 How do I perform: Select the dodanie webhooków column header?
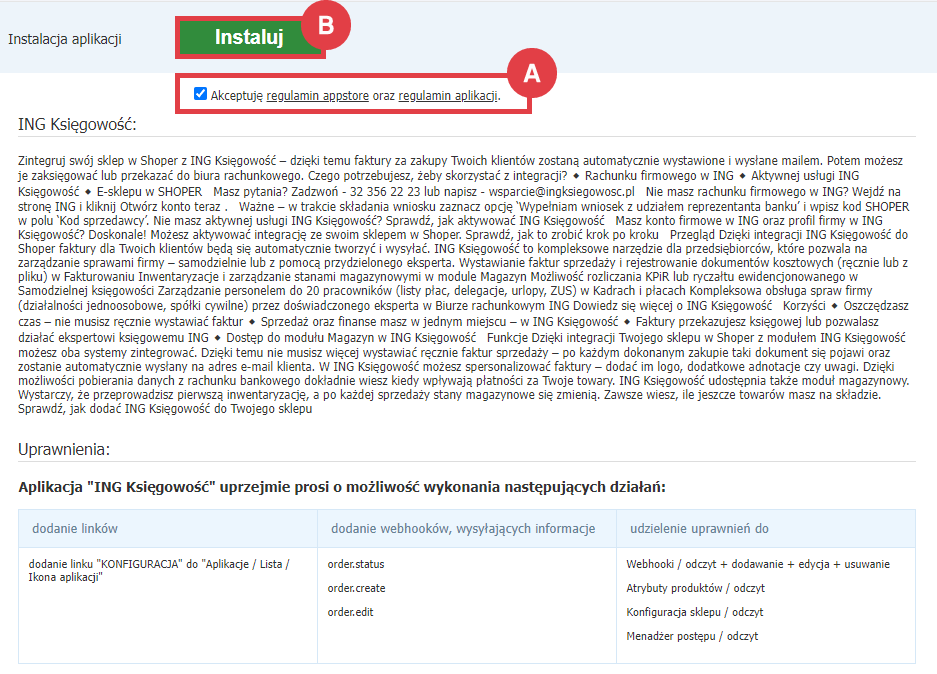coord(461,528)
